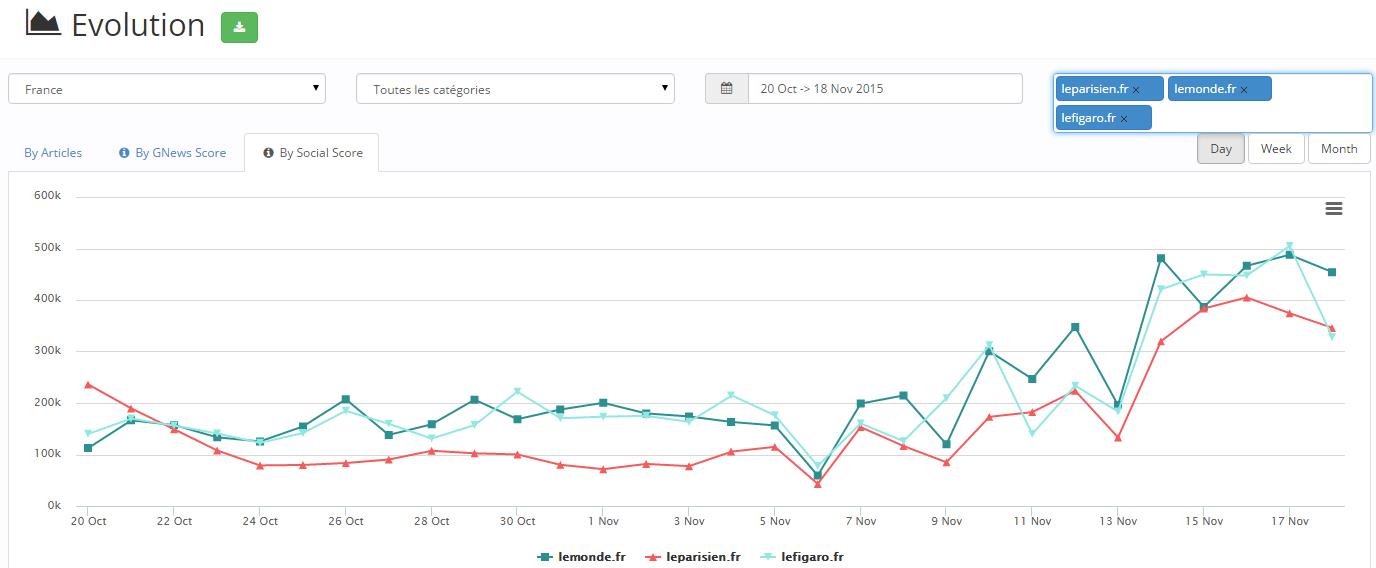The image size is (1376, 568).
Task: Open the chart hamburger menu icon
Action: (x=1333, y=208)
